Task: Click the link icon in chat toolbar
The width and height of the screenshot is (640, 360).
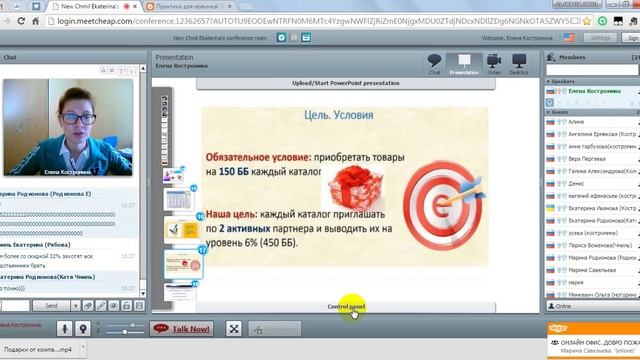Action: [x=101, y=305]
